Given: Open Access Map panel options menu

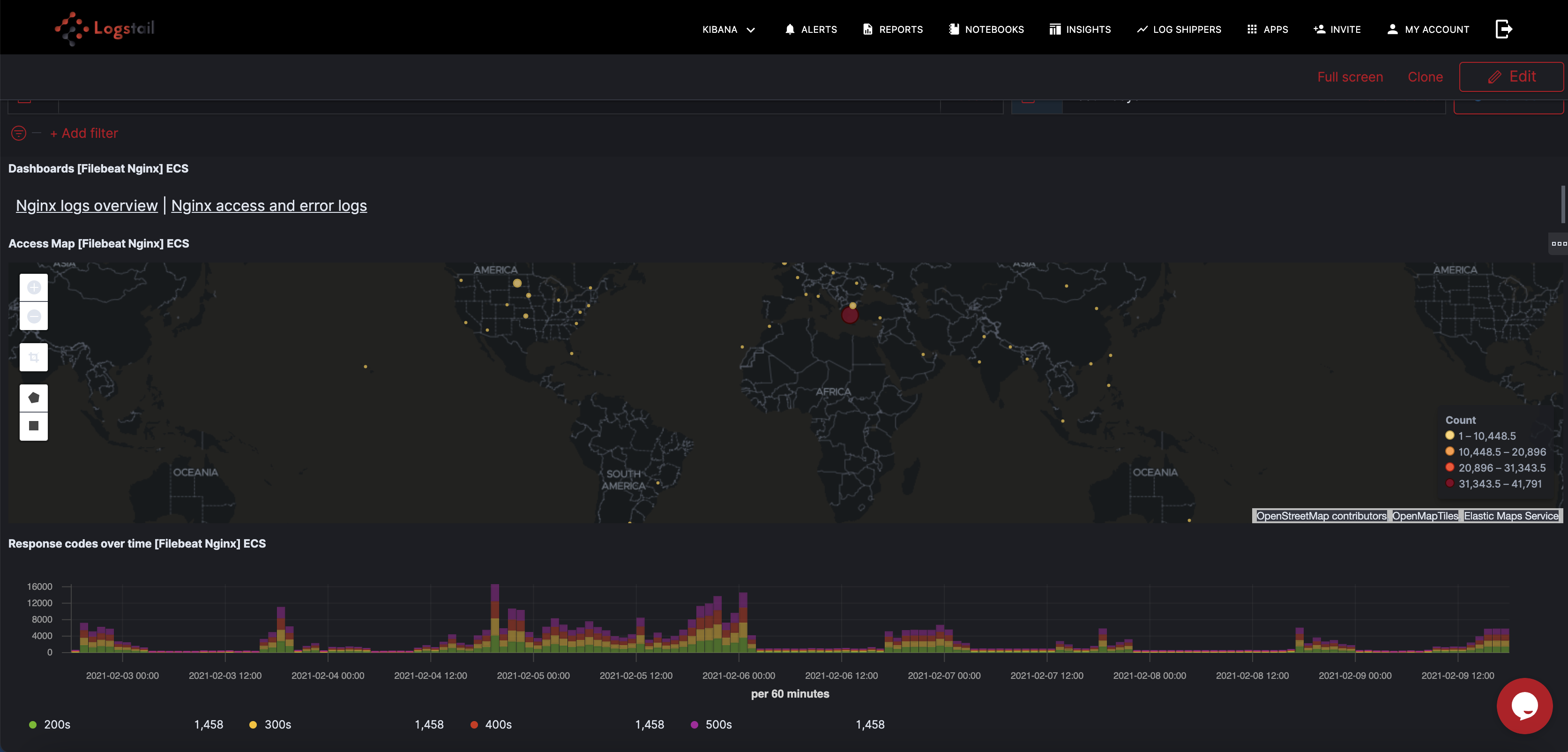Looking at the screenshot, I should click(1558, 244).
